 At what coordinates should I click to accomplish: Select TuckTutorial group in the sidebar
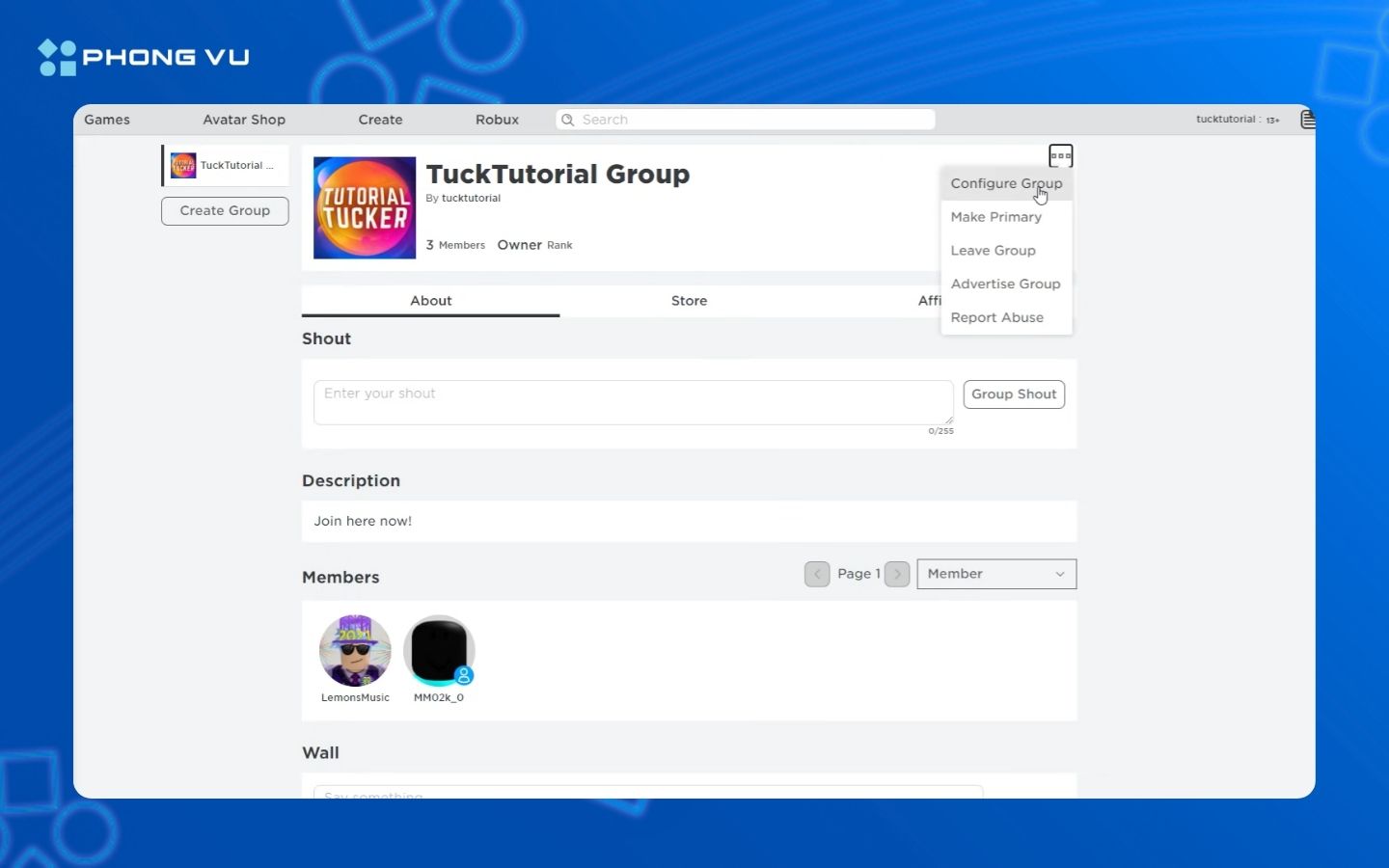pyautogui.click(x=225, y=166)
